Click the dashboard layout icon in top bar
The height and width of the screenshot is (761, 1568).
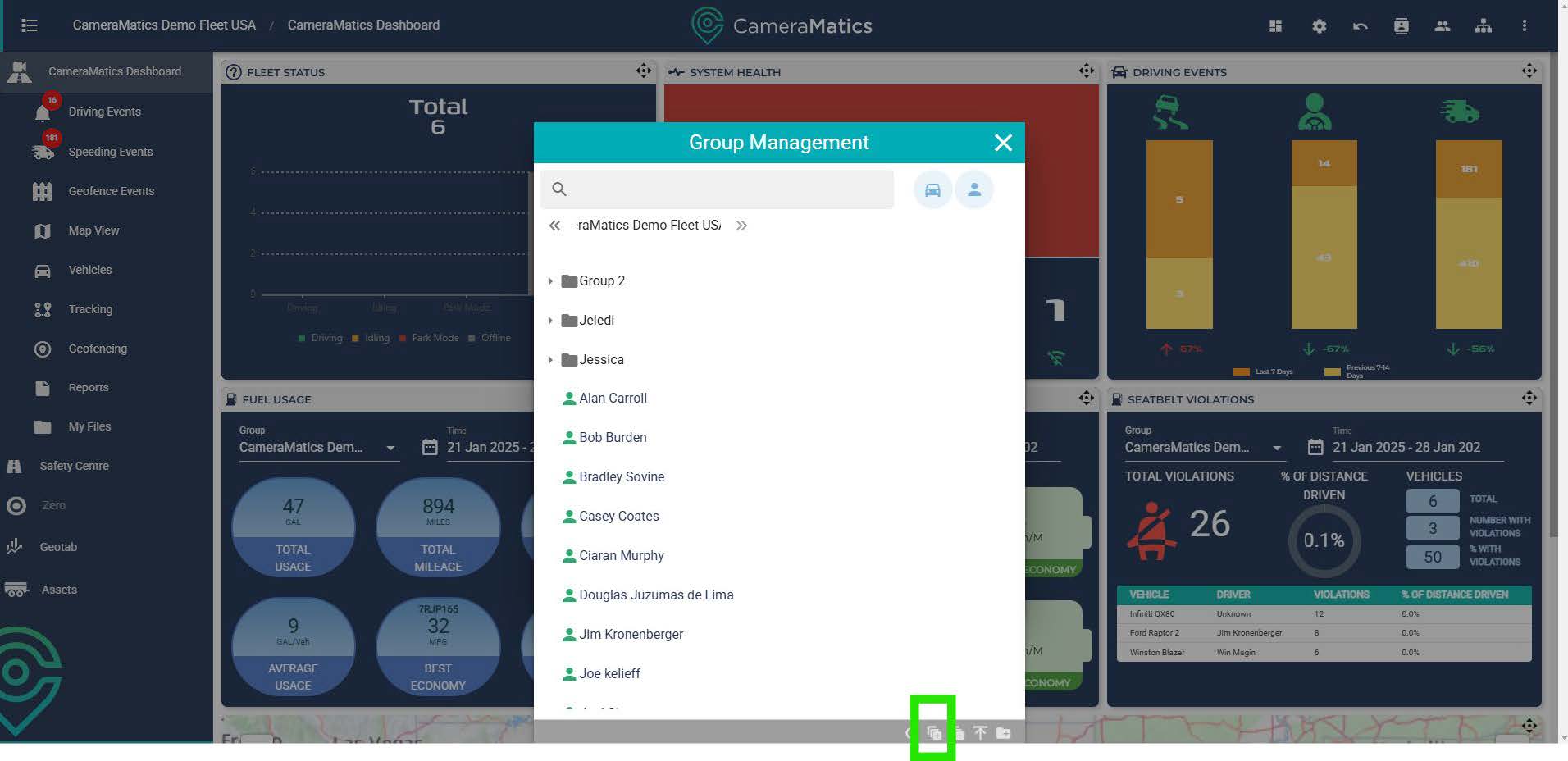pyautogui.click(x=1275, y=25)
